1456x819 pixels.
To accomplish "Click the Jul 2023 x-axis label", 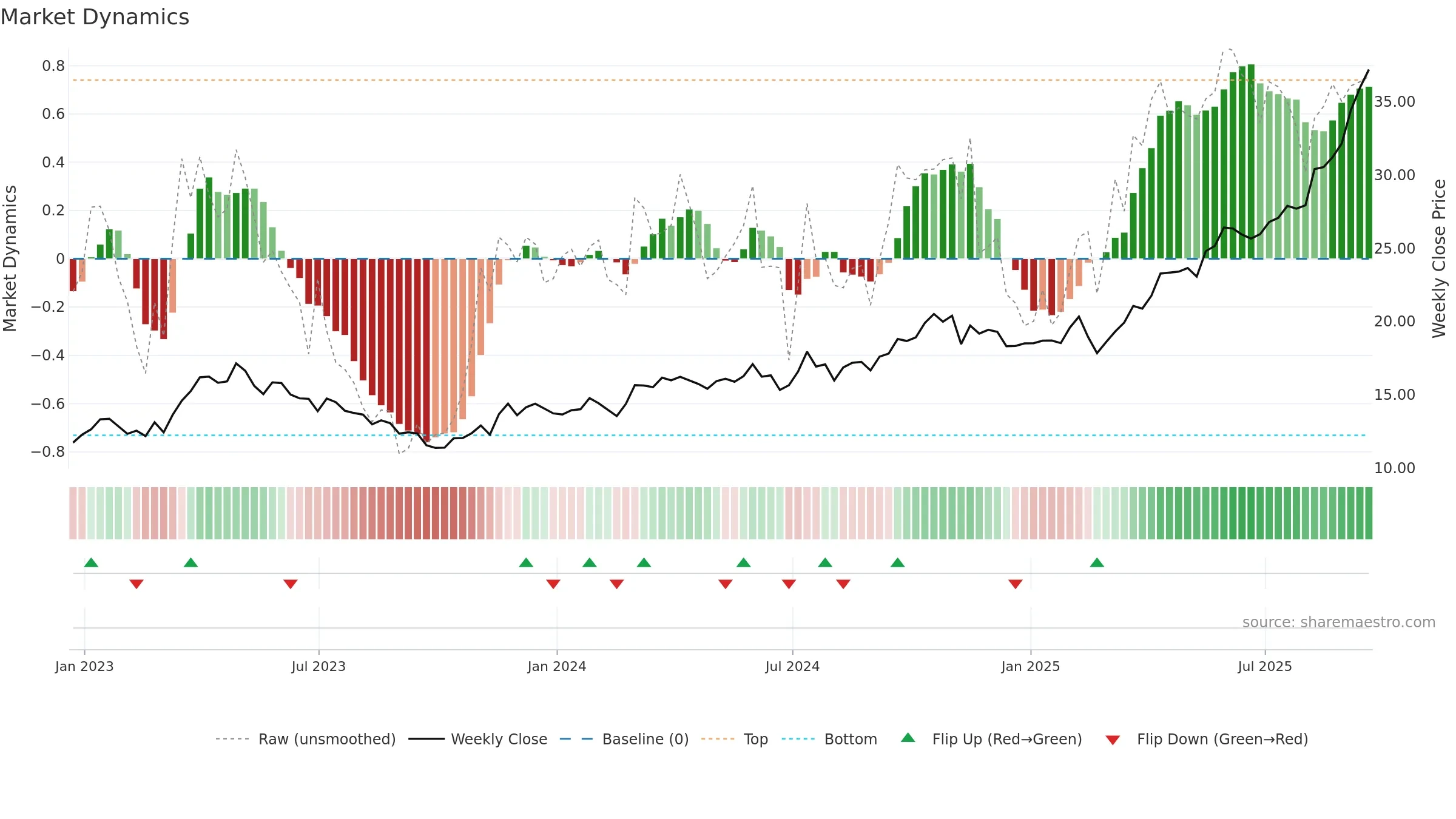I will [318, 666].
